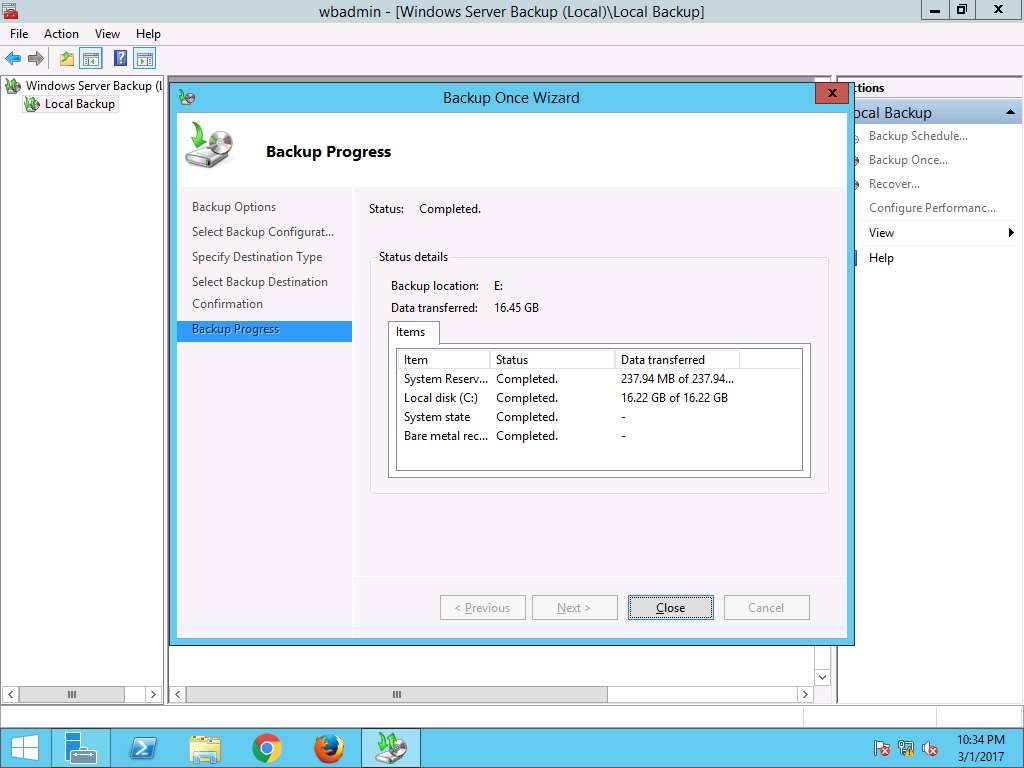The image size is (1024, 768).
Task: Open the View menu in the menu bar
Action: pyautogui.click(x=107, y=34)
